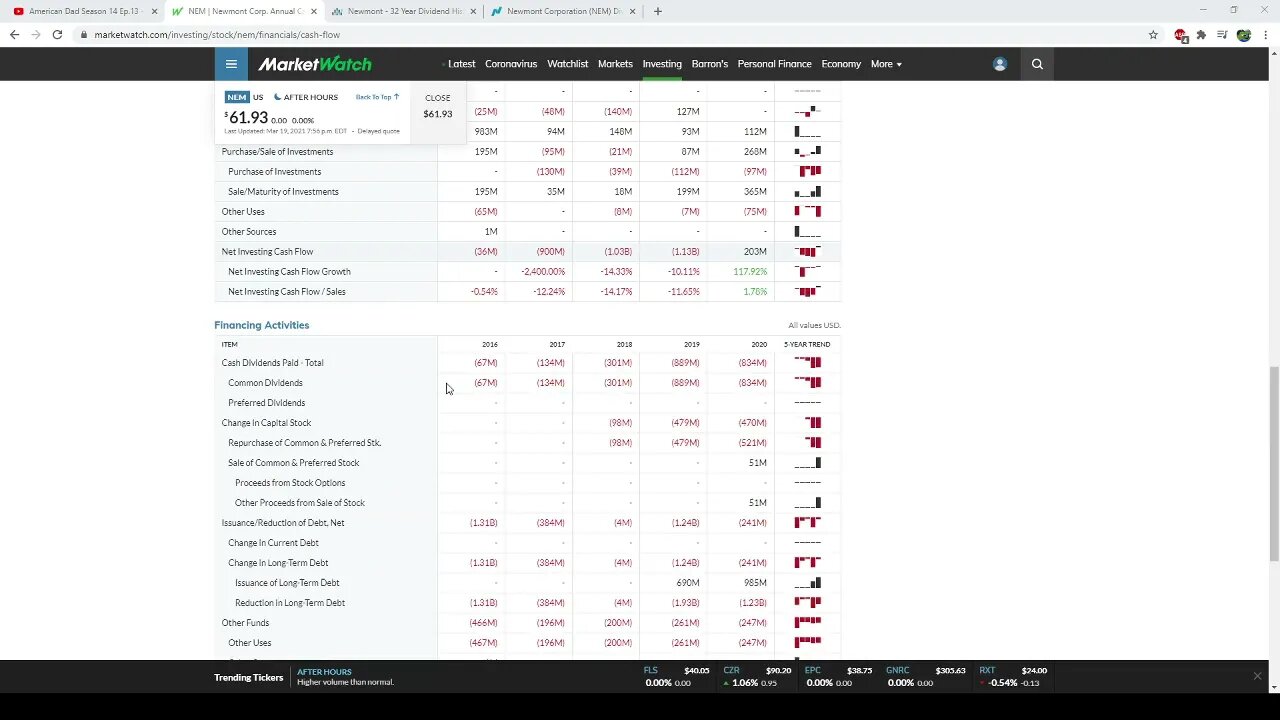Open the Investing nav item

[x=662, y=64]
